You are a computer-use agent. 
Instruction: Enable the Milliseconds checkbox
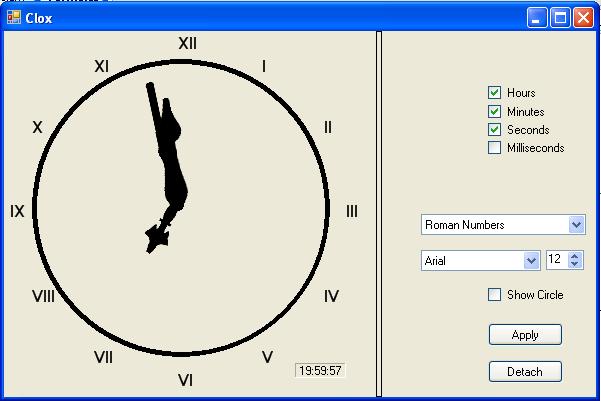click(494, 148)
